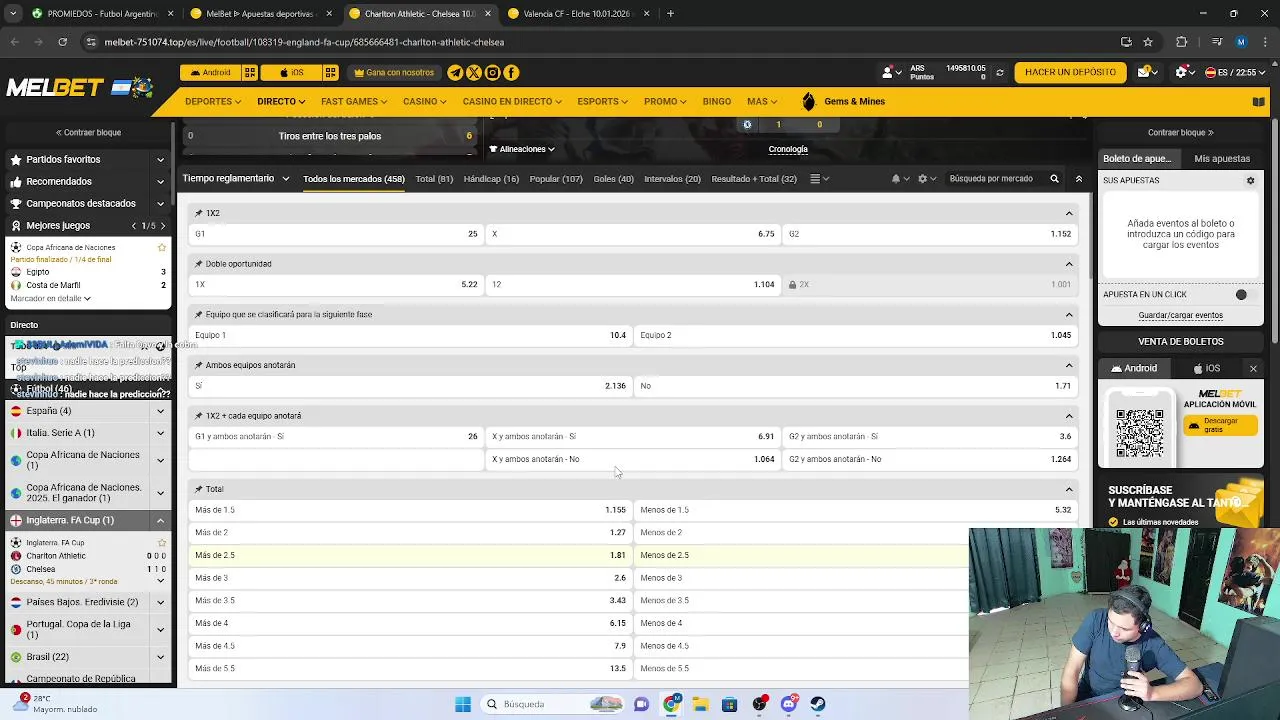Open the Facebook social icon

click(x=511, y=72)
